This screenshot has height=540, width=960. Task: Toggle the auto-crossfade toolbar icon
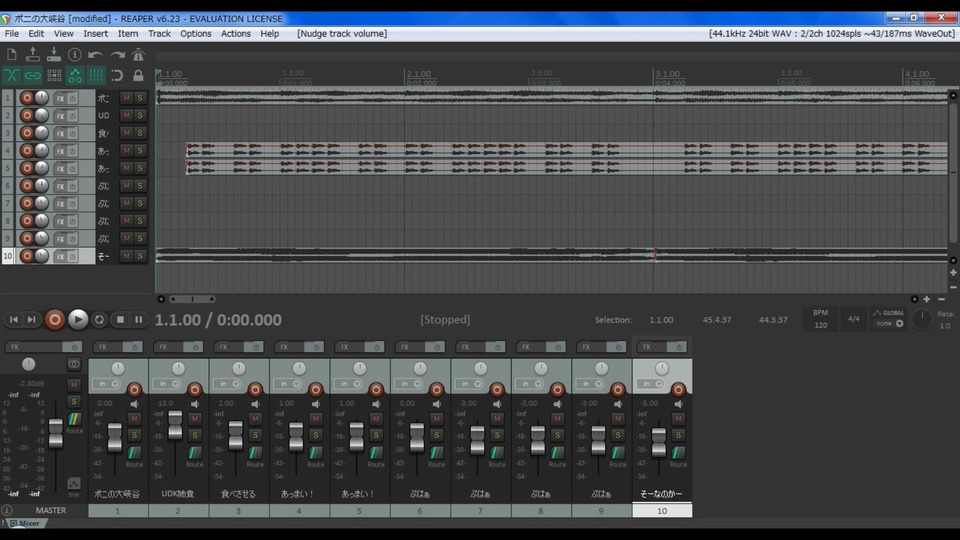point(12,75)
